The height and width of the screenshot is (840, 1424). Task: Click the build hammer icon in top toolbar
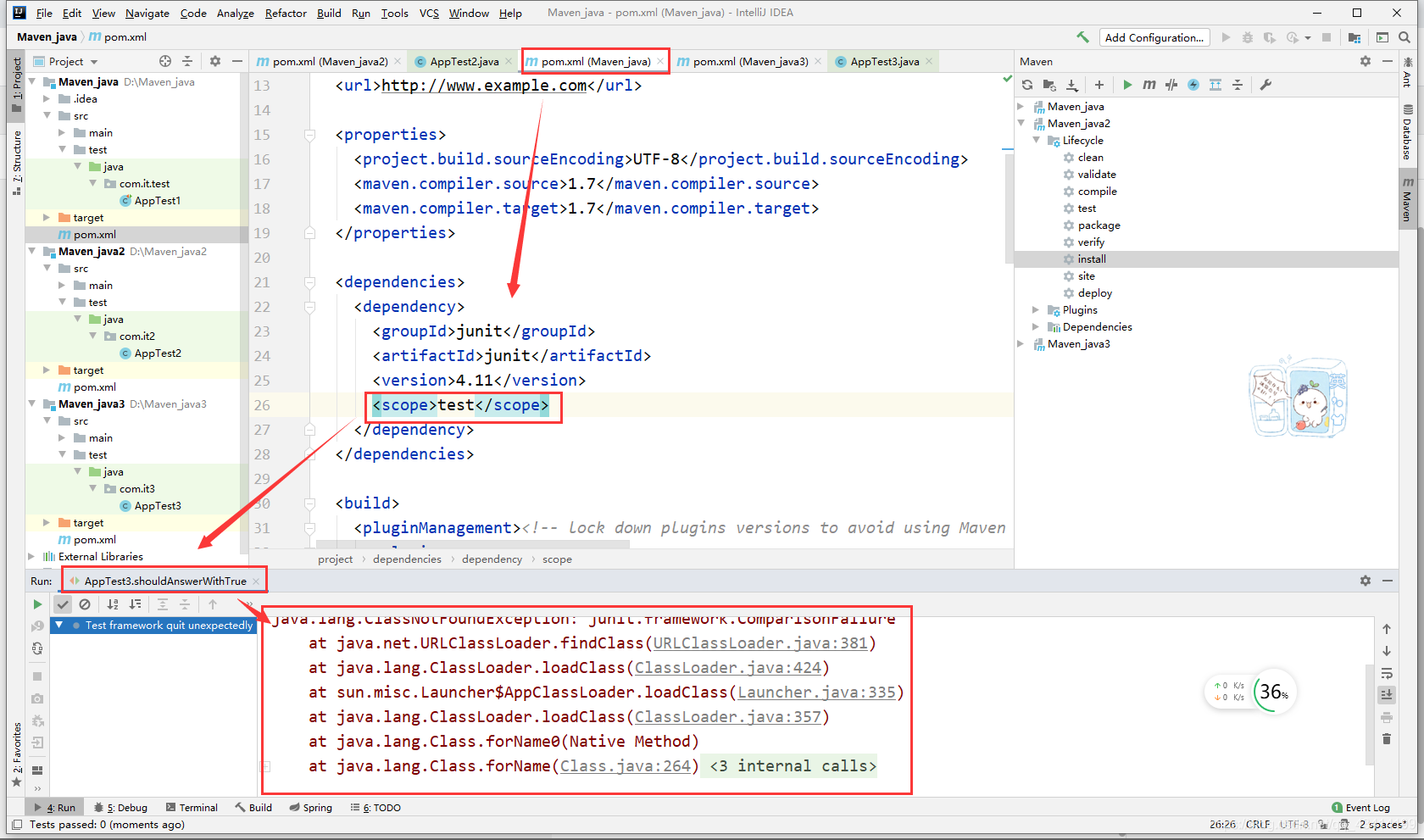(x=1082, y=37)
